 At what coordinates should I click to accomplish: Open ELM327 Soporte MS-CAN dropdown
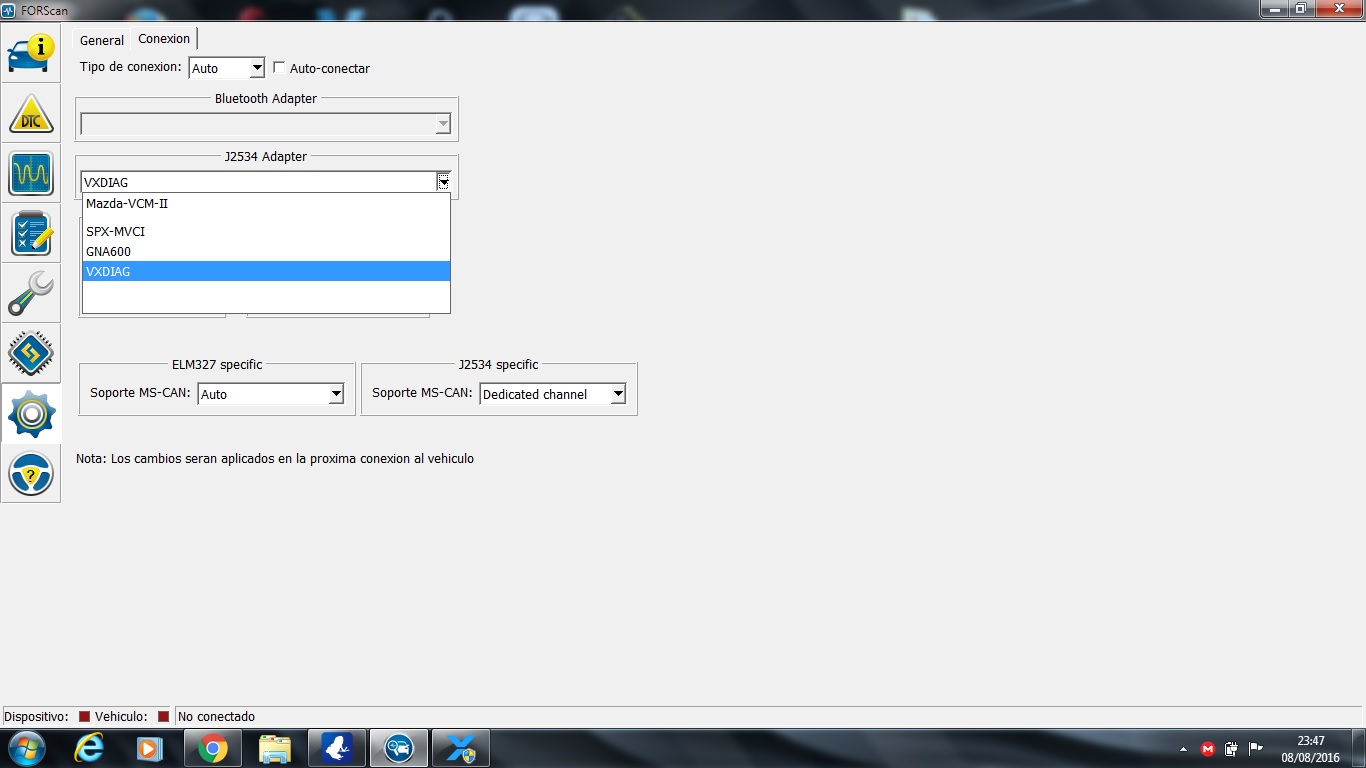[x=336, y=394]
